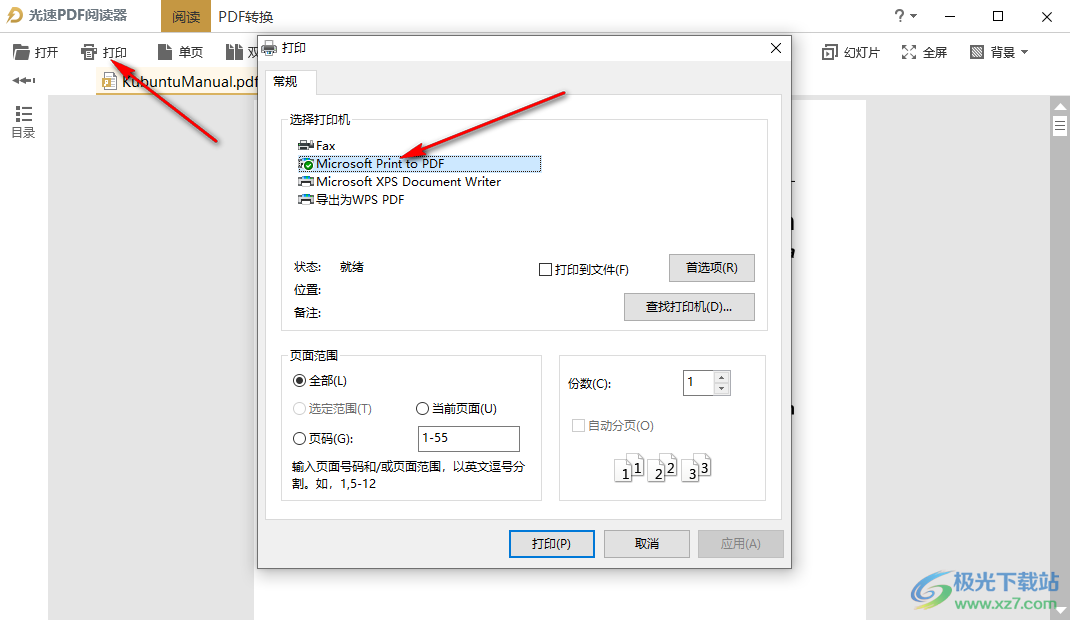Click the vertical scrollbar handle
The width and height of the screenshot is (1070, 620).
pyautogui.click(x=1060, y=125)
